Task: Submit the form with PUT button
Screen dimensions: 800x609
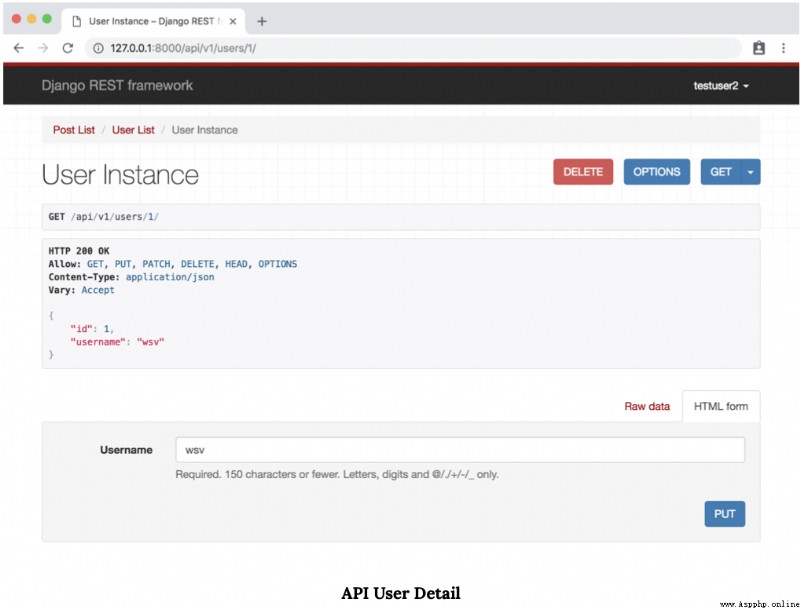Action: [x=724, y=514]
